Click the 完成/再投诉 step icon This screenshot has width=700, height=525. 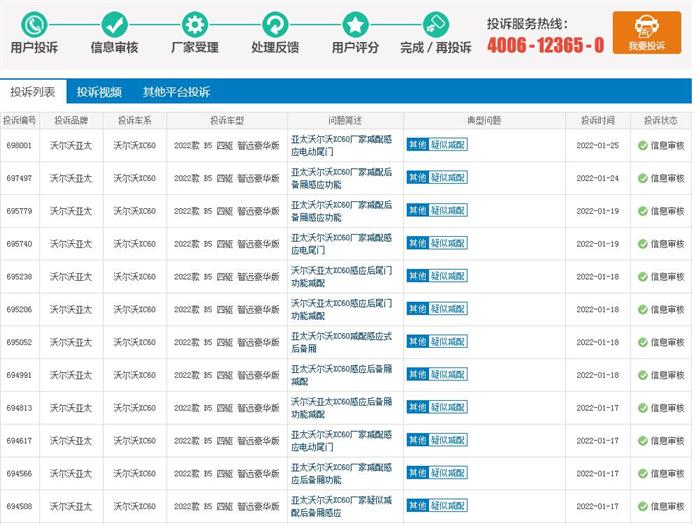pyautogui.click(x=436, y=25)
